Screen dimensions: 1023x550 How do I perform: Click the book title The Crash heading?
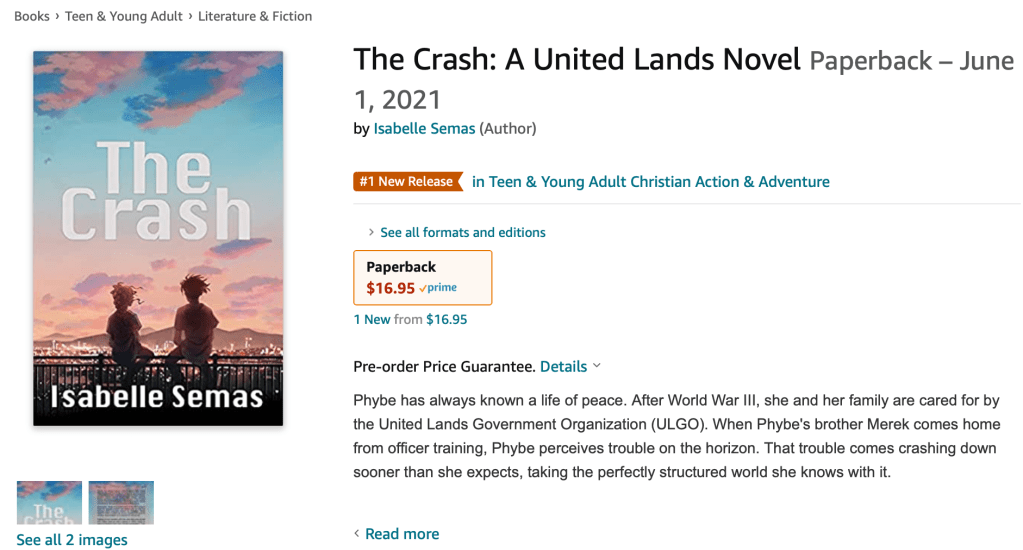tap(577, 60)
